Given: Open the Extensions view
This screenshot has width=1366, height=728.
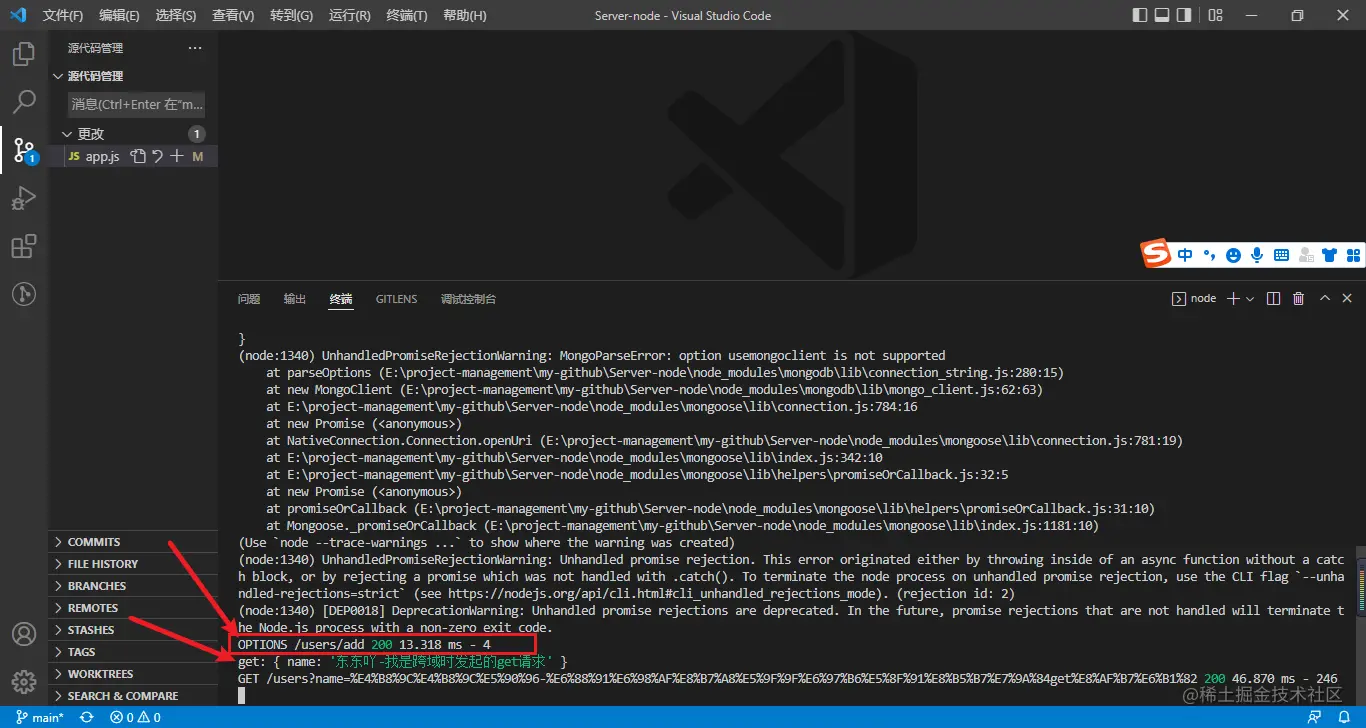Looking at the screenshot, I should coord(23,246).
